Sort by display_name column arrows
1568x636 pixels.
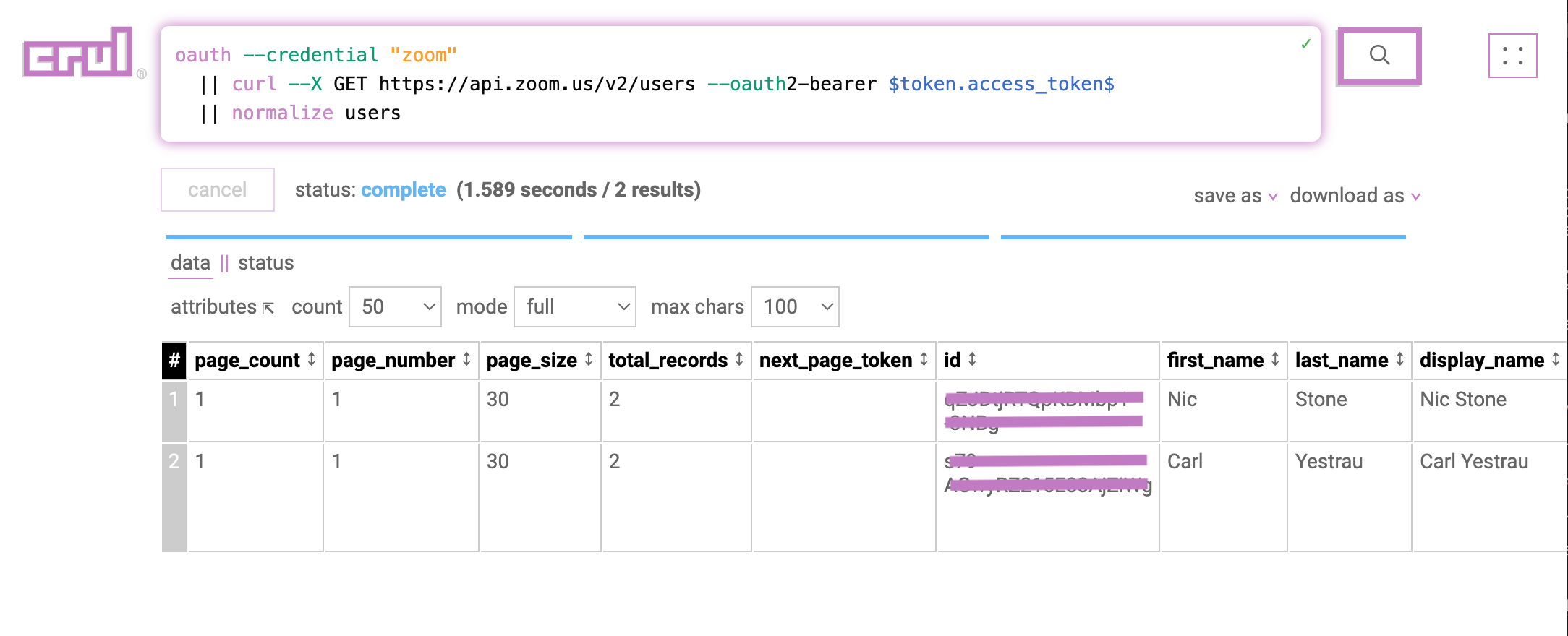[1556, 359]
